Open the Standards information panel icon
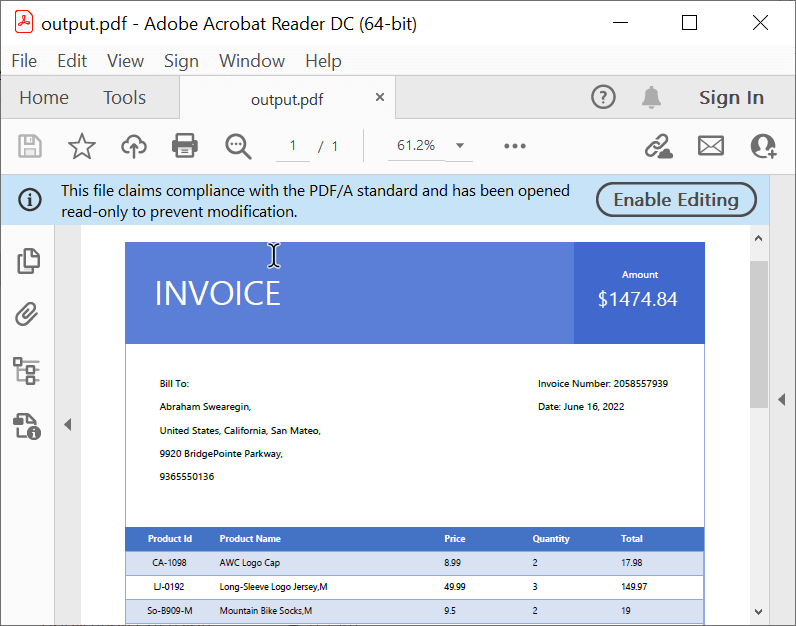This screenshot has height=626, width=796. (27, 427)
